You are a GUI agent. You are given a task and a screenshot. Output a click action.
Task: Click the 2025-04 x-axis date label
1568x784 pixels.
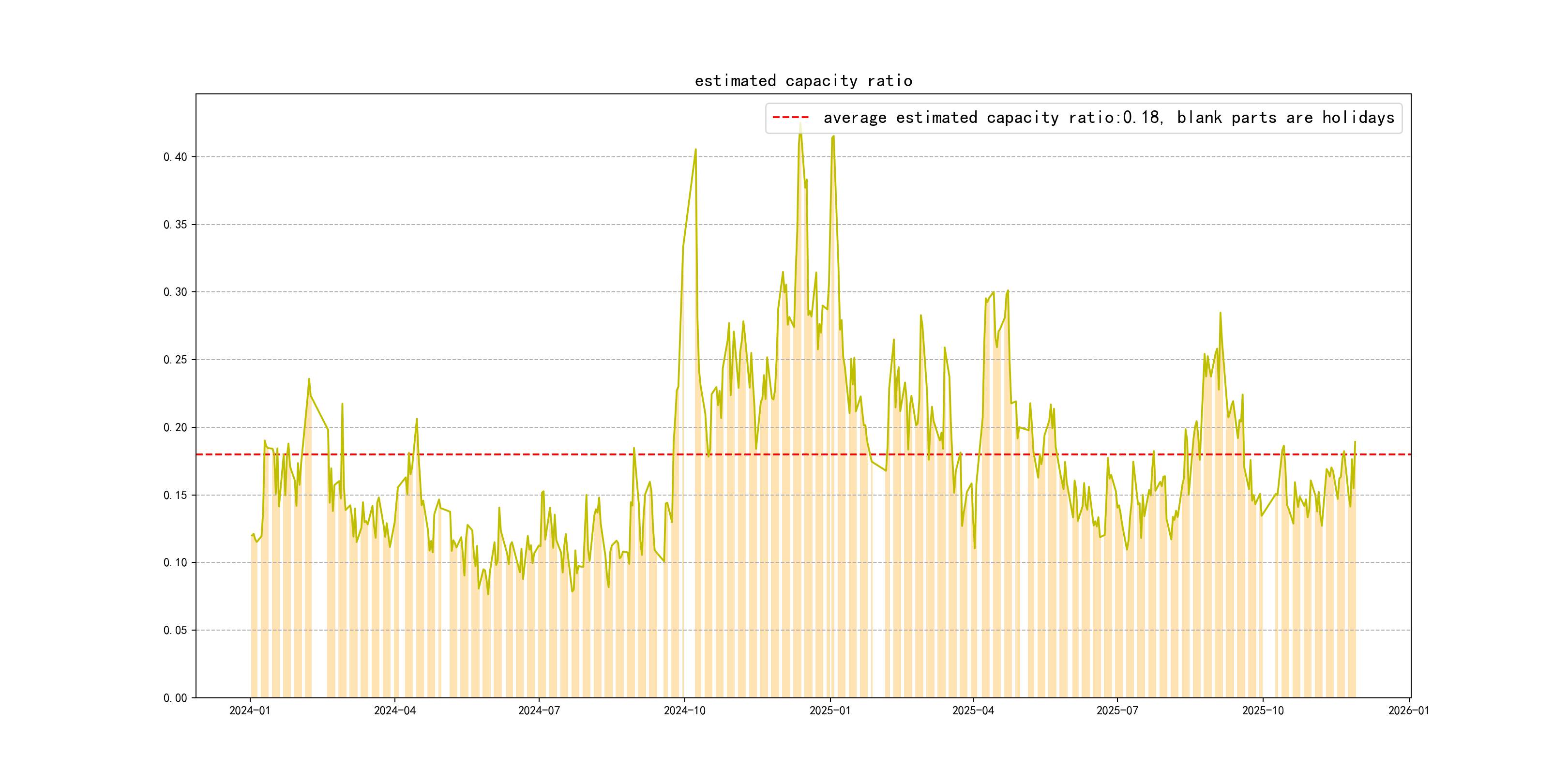(973, 710)
